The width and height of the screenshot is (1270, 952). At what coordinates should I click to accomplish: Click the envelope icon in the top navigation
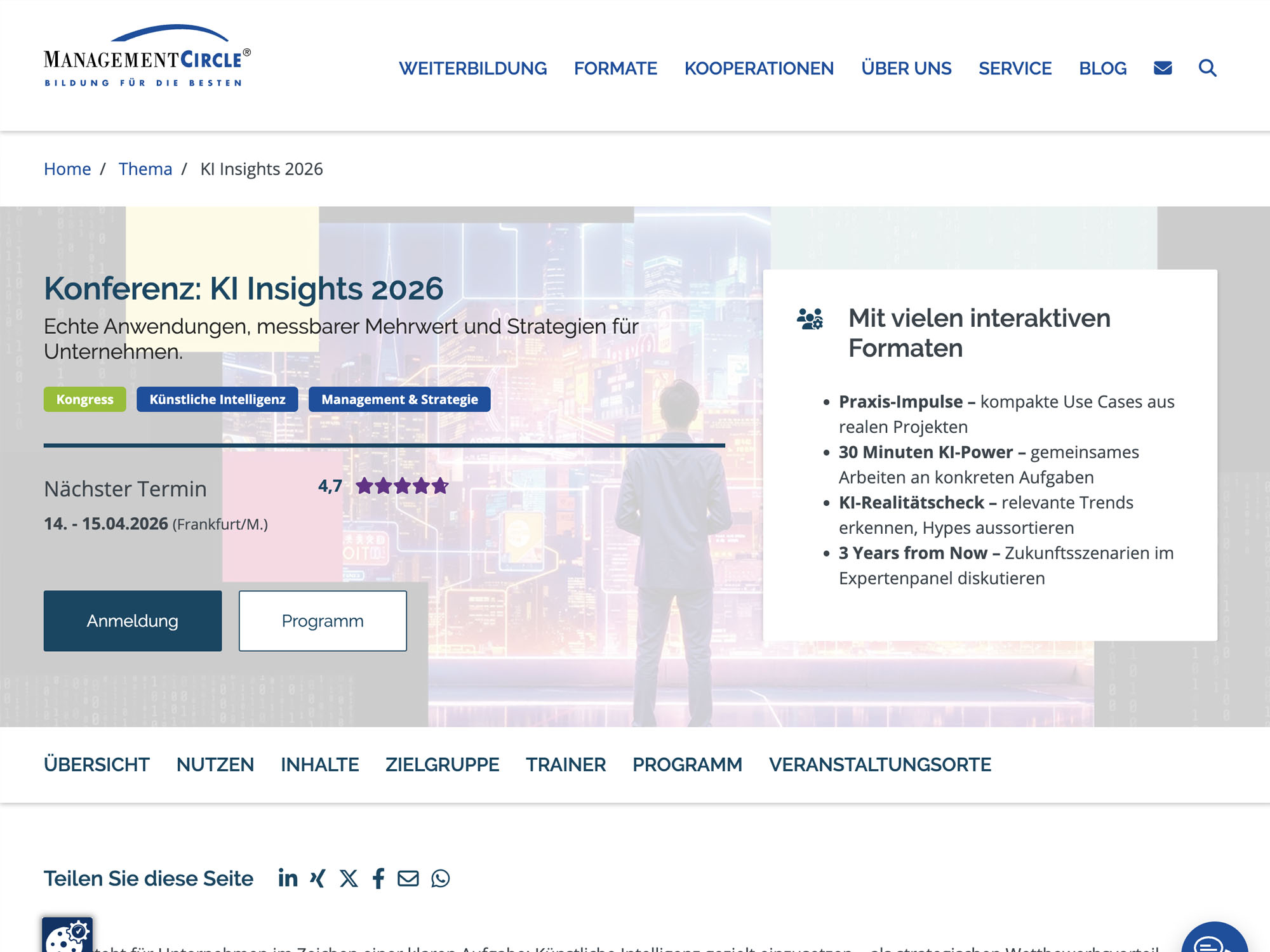1163,68
